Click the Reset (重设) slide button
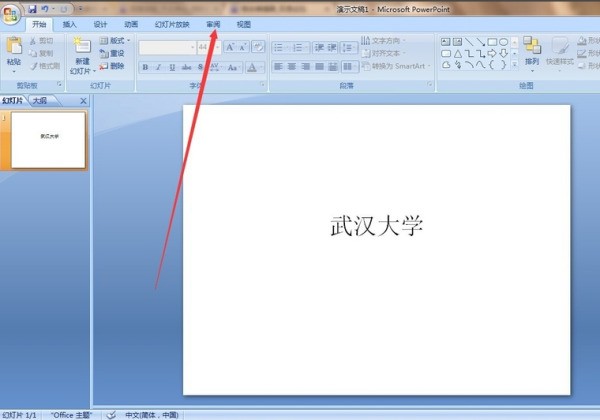This screenshot has width=600, height=420. point(112,53)
